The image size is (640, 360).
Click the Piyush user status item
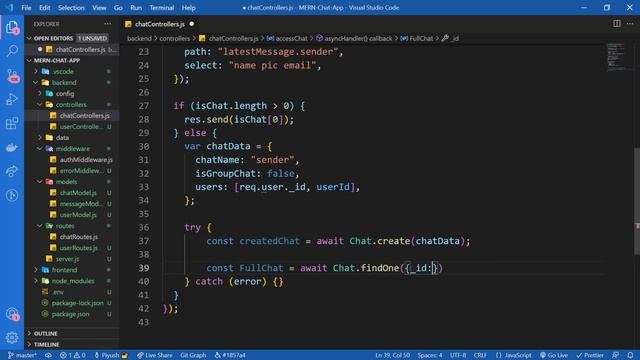(111, 355)
